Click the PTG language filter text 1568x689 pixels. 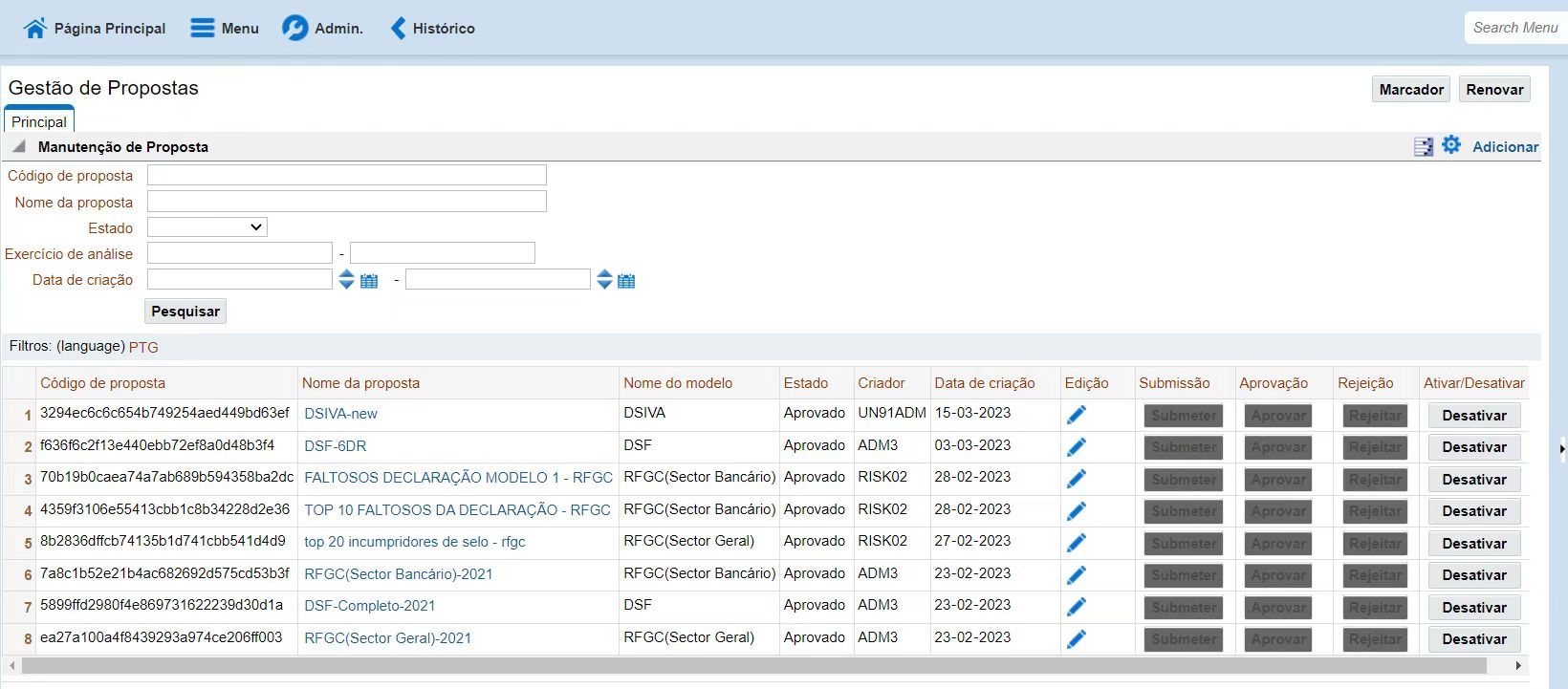point(143,347)
